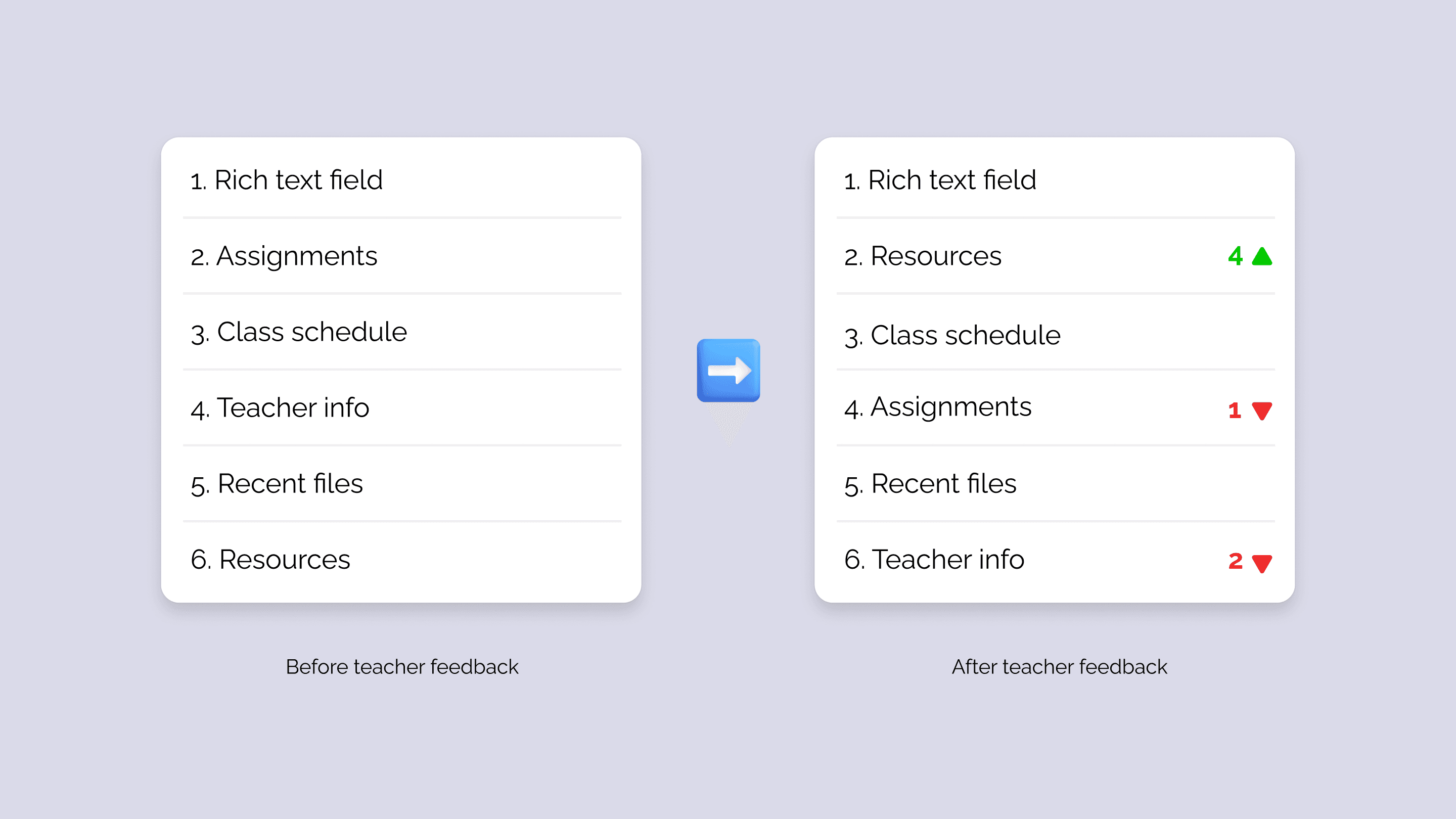Select Class schedule in before list
Screen dimensions: 1456x819
(x=298, y=332)
